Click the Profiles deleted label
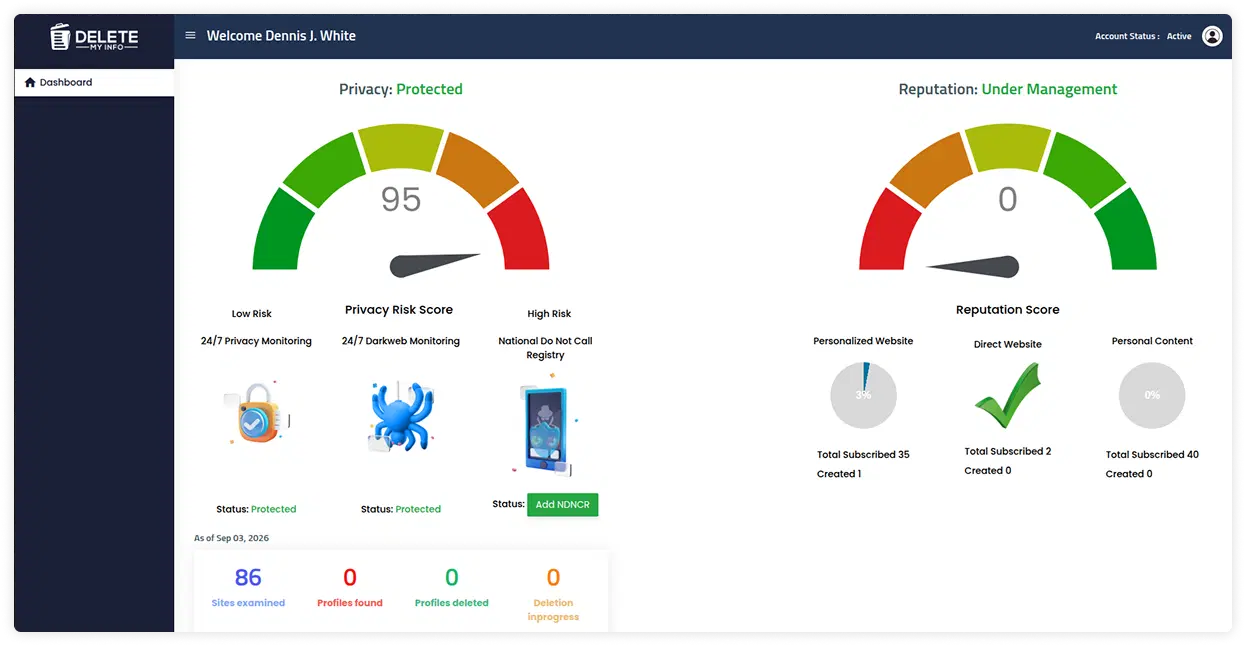 (452, 603)
